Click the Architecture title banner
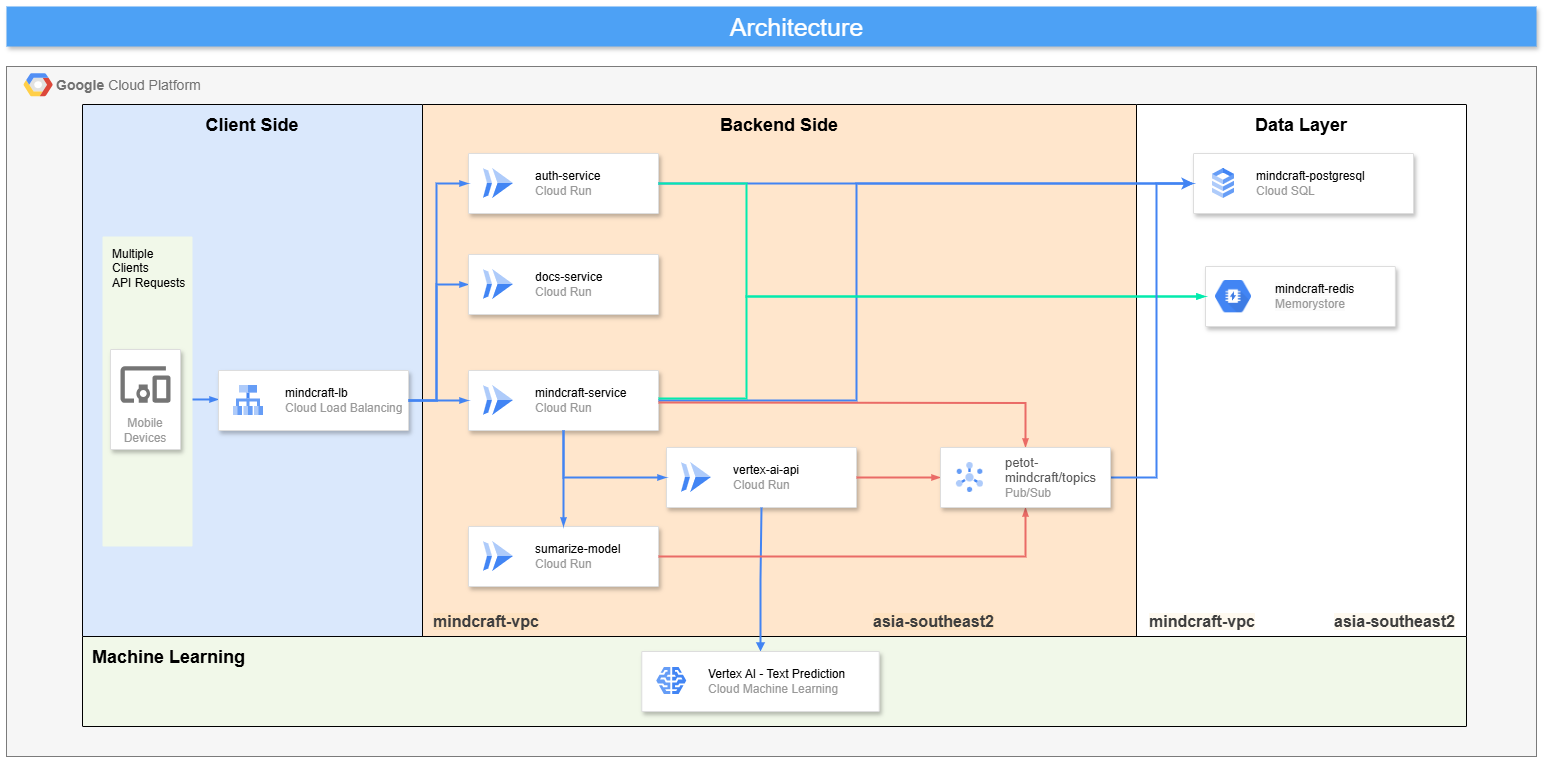Screen dimensions: 1545x759 771,27
